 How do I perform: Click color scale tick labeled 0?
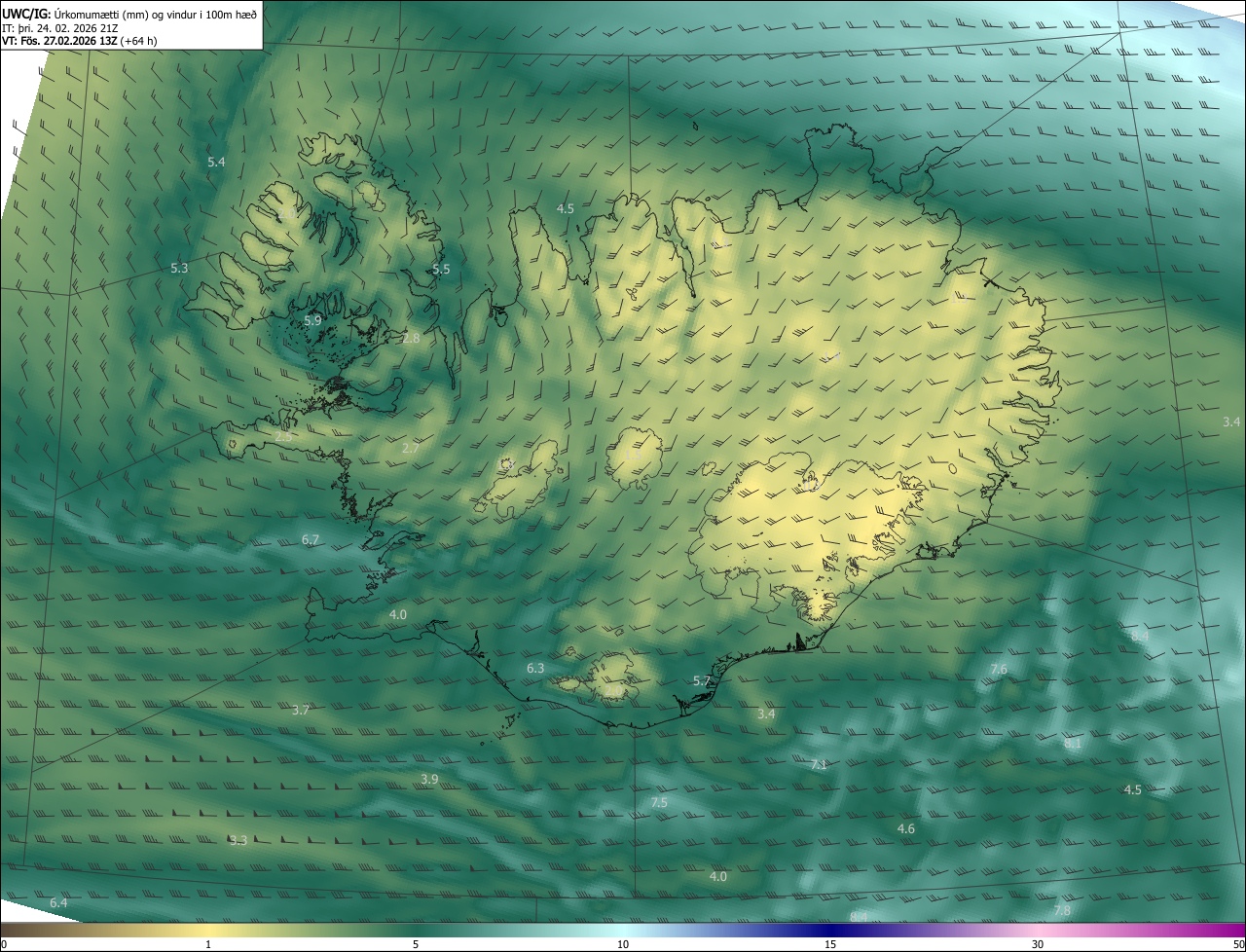(4, 944)
